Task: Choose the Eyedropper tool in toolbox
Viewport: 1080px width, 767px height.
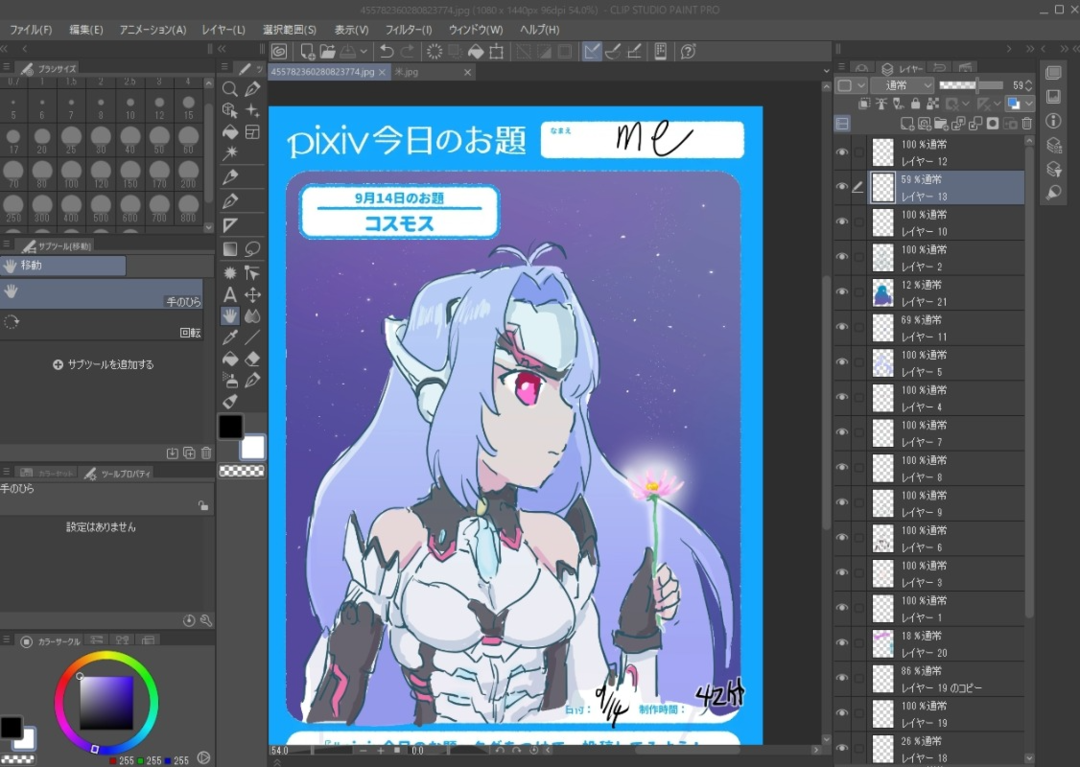Action: [230, 337]
